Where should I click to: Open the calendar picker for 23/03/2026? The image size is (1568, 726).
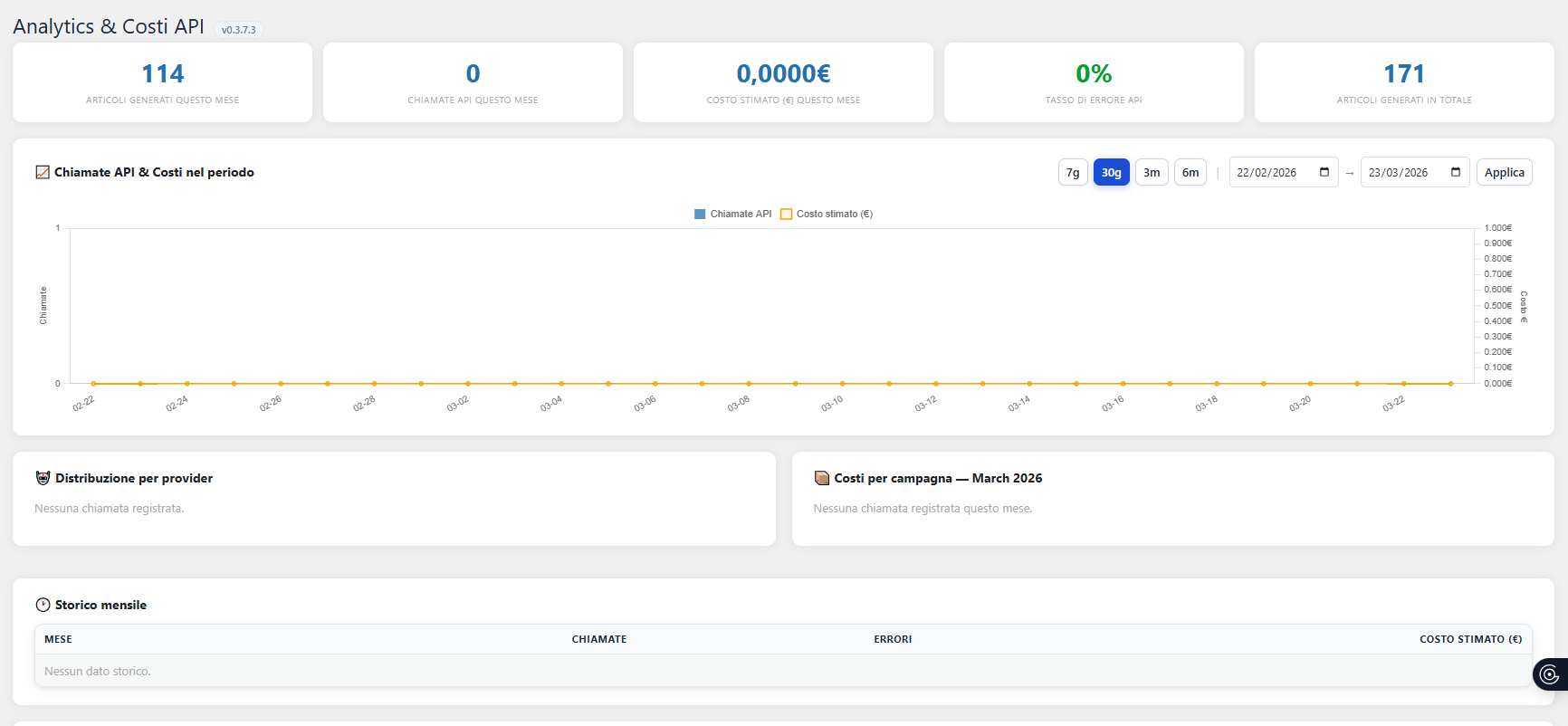tap(1456, 172)
